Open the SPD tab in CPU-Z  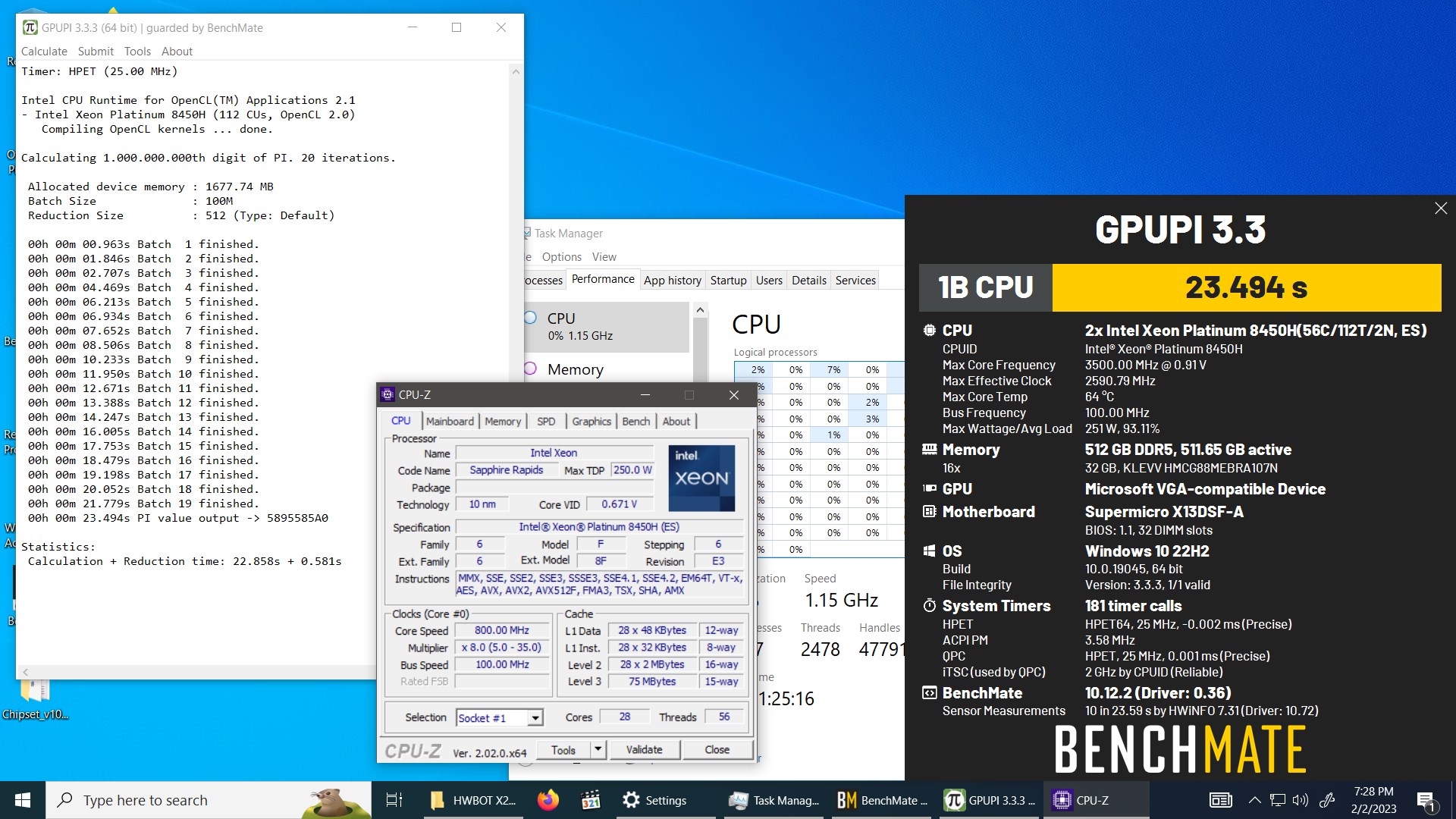point(546,421)
